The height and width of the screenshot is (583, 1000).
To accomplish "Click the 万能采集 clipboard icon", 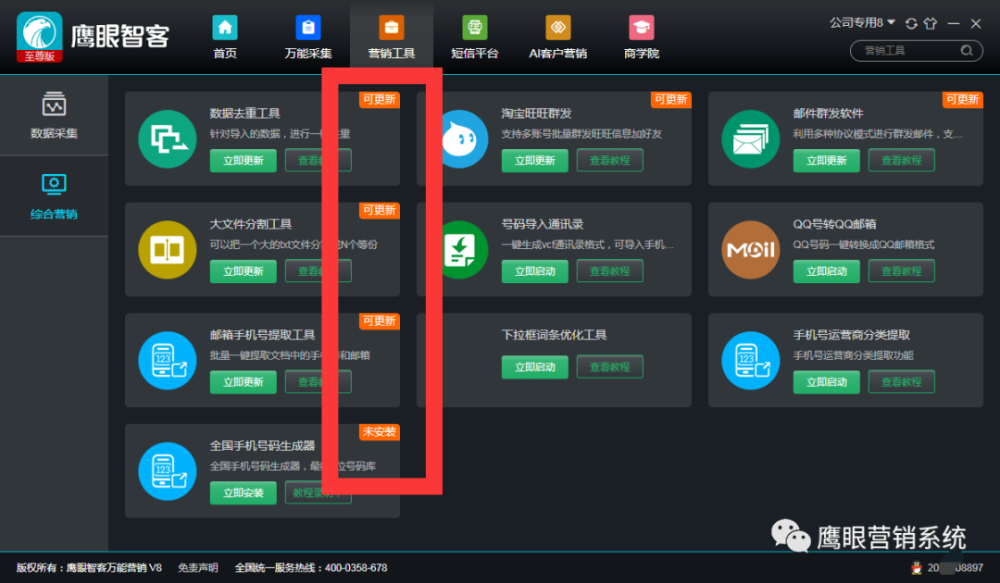I will point(308,27).
